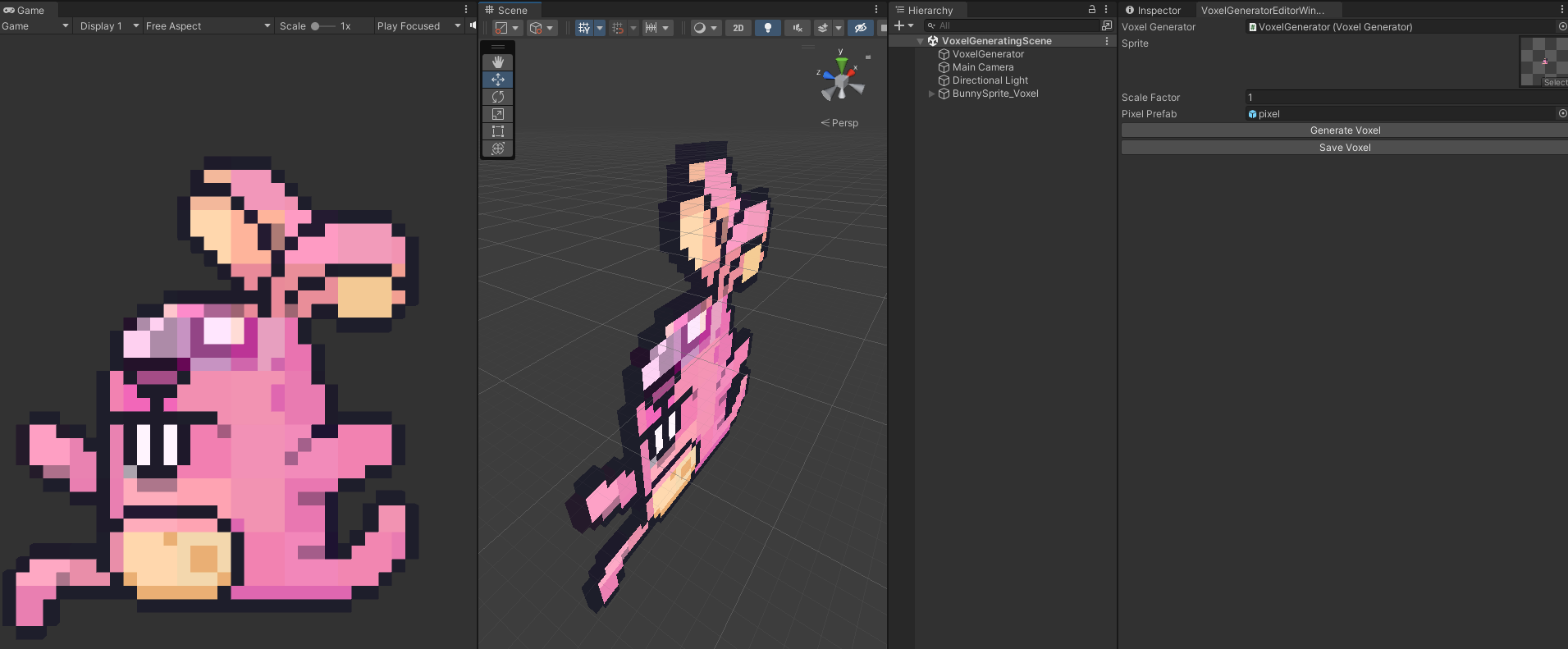Image resolution: width=1568 pixels, height=649 pixels.
Task: Toggle scene audio mute button
Action: [797, 27]
